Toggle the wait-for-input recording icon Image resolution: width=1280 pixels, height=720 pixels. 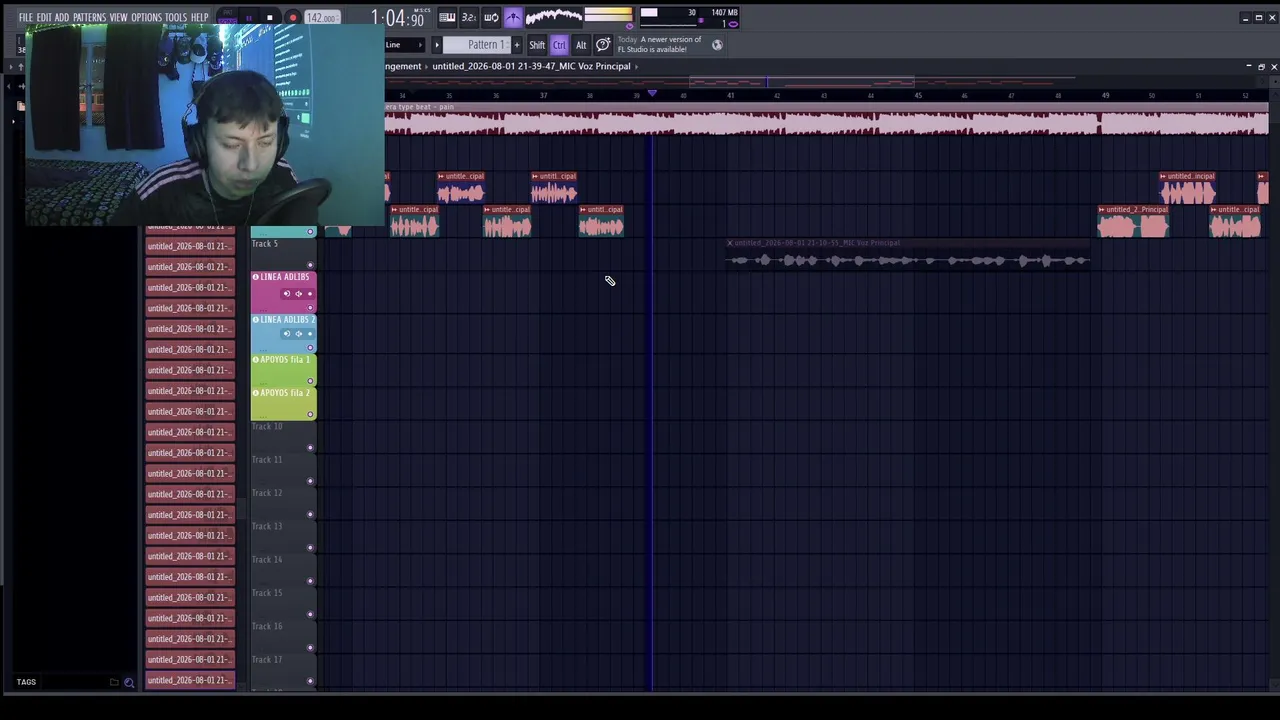click(491, 18)
